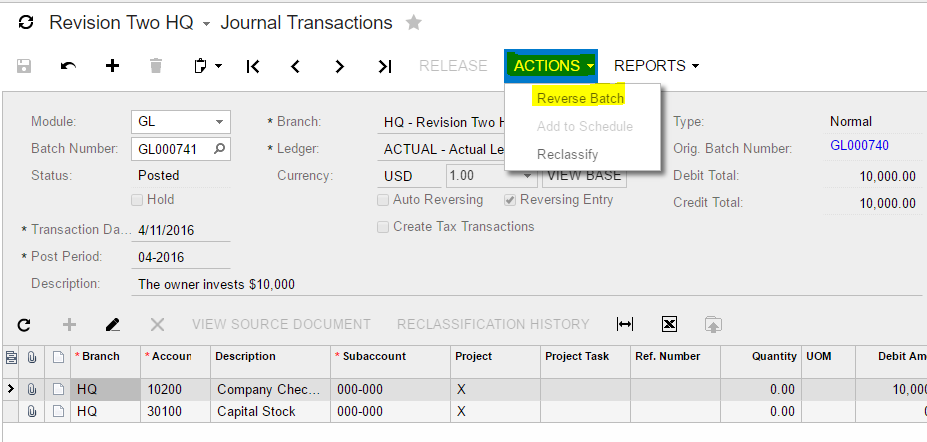The height and width of the screenshot is (442, 927).
Task: Choose Reclassify from Actions menu
Action: [x=568, y=155]
